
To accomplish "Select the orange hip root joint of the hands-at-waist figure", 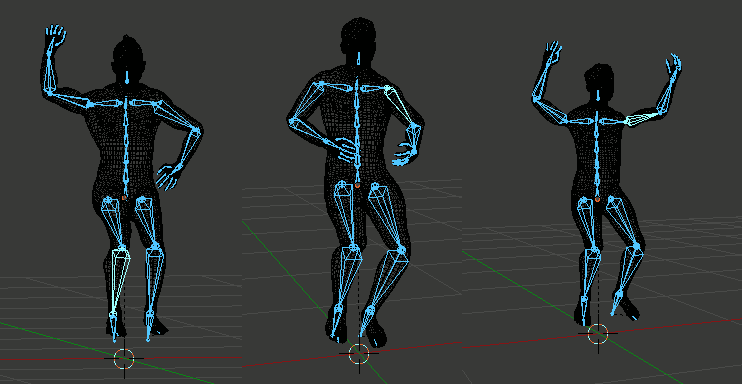I will [x=358, y=186].
